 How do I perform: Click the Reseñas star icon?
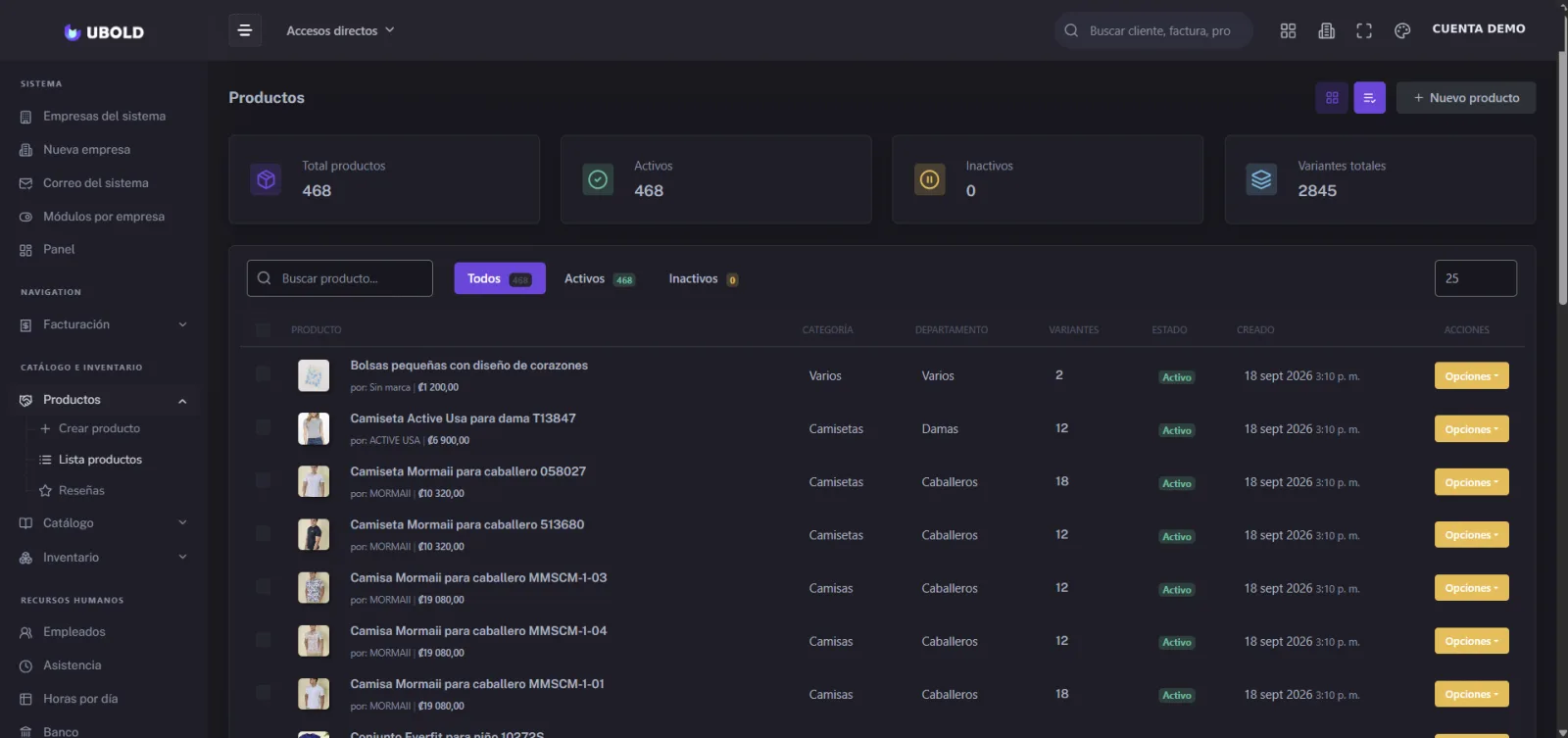[45, 491]
